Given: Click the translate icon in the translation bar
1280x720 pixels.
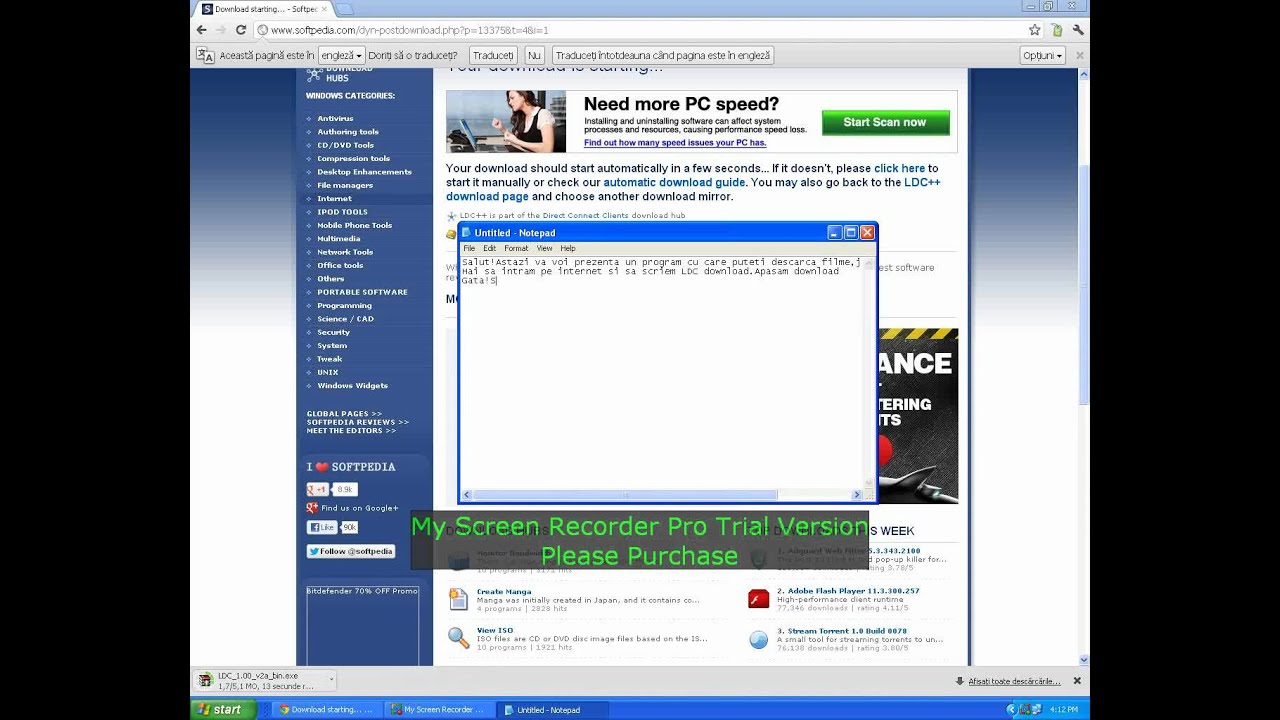Looking at the screenshot, I should pos(205,56).
